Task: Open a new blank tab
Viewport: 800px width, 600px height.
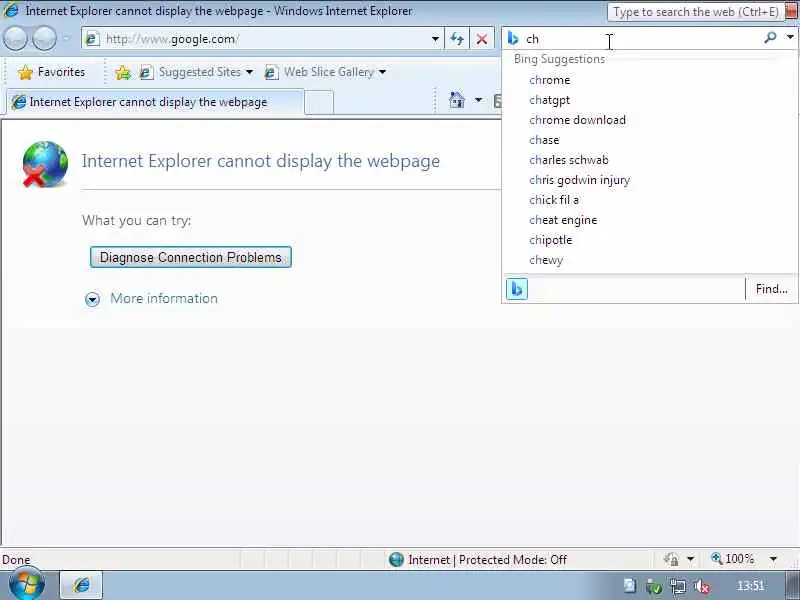Action: coord(319,103)
